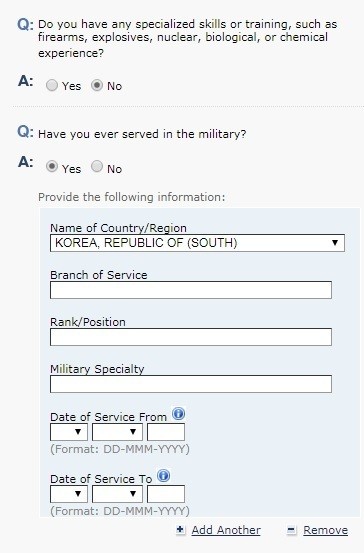364x553 pixels.
Task: Open the Date of Service To info icon
Action: click(x=163, y=475)
